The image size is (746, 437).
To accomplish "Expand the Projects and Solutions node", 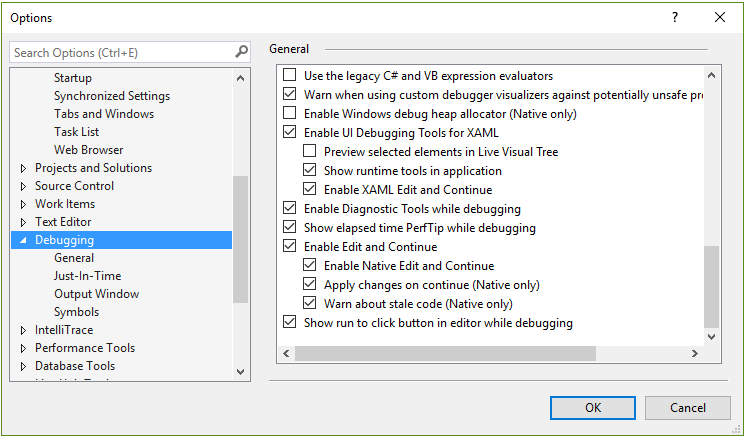I will pyautogui.click(x=24, y=168).
